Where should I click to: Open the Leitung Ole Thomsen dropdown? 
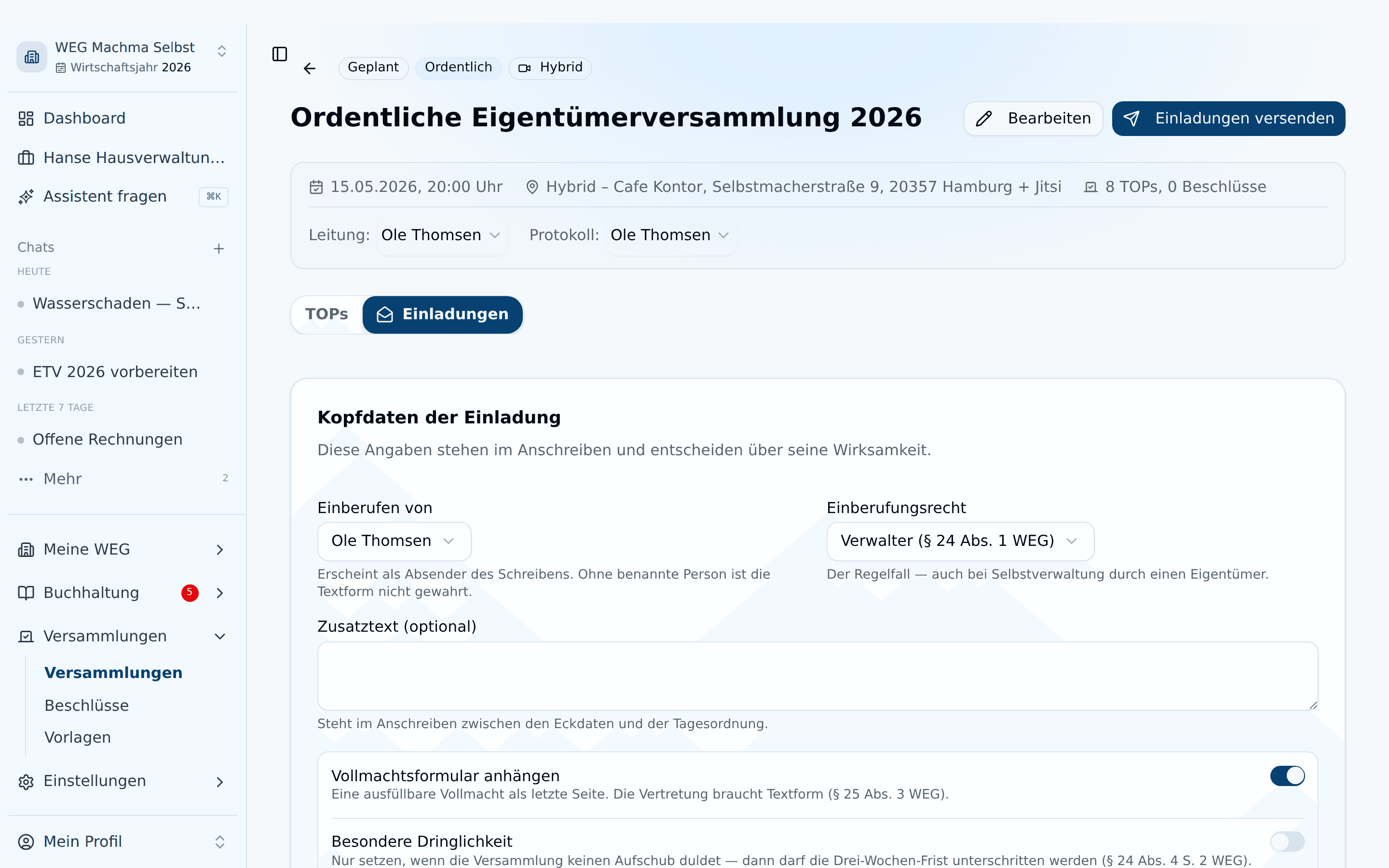coord(441,235)
